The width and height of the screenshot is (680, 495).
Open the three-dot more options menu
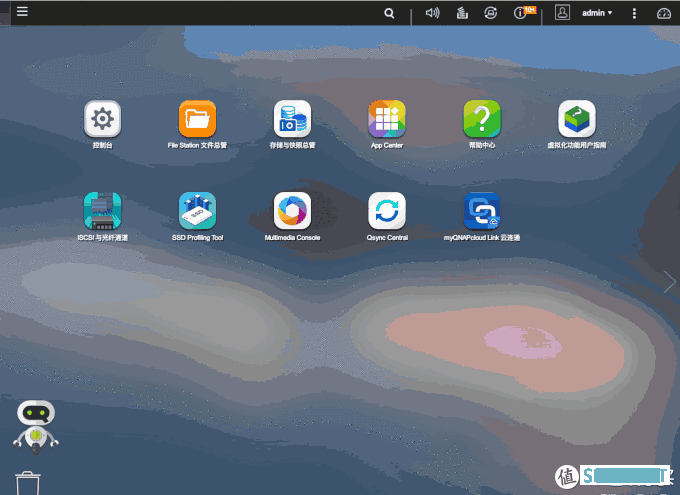pyautogui.click(x=634, y=13)
